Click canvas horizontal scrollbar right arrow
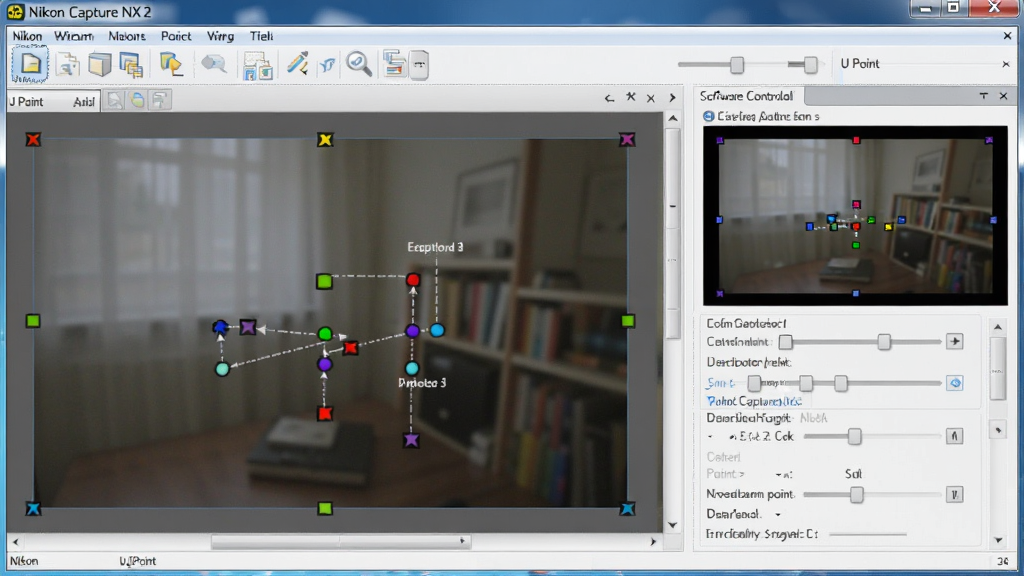Screen dimensions: 1024x576 [653, 541]
